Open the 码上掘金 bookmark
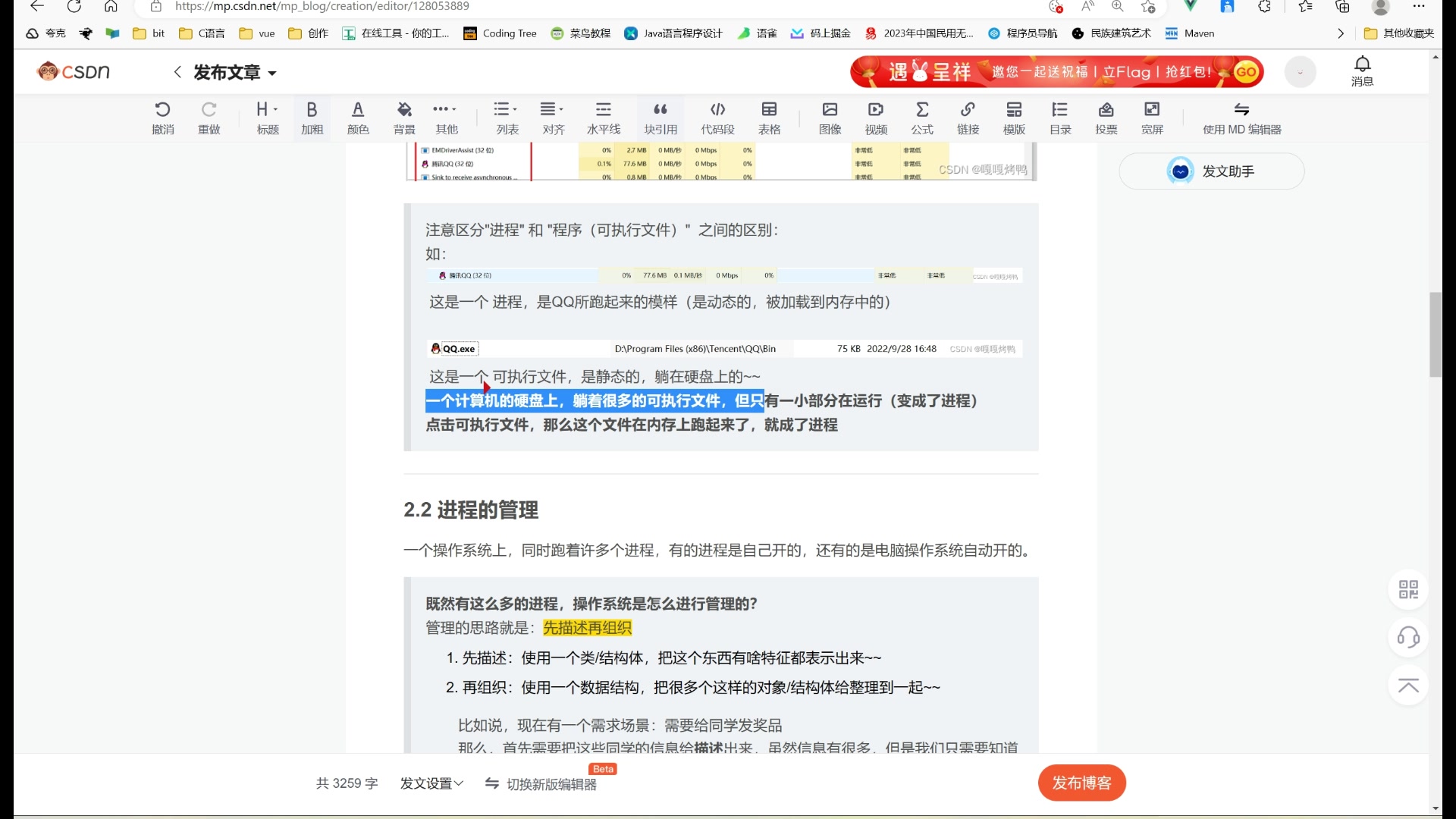 820,33
